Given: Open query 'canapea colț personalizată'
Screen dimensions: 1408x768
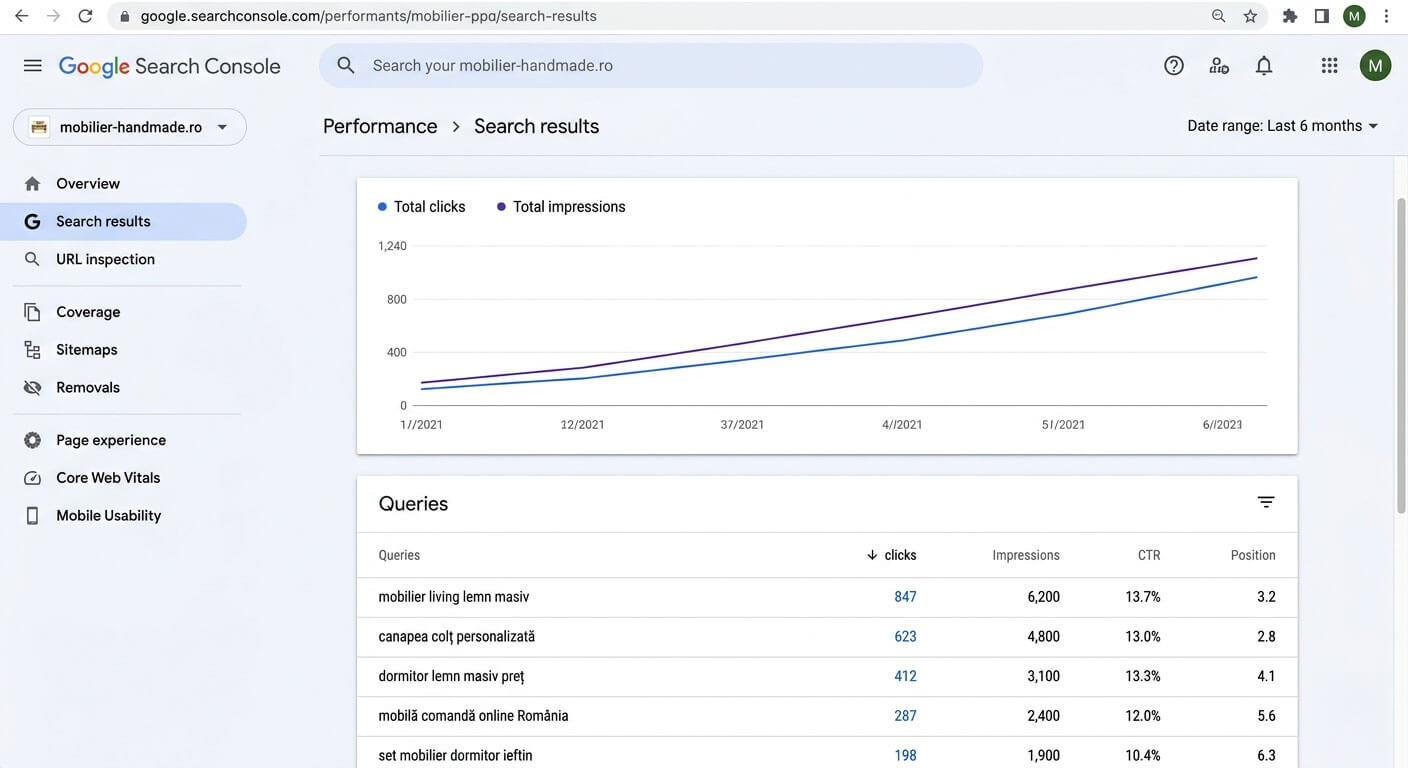Looking at the screenshot, I should pyautogui.click(x=456, y=637).
